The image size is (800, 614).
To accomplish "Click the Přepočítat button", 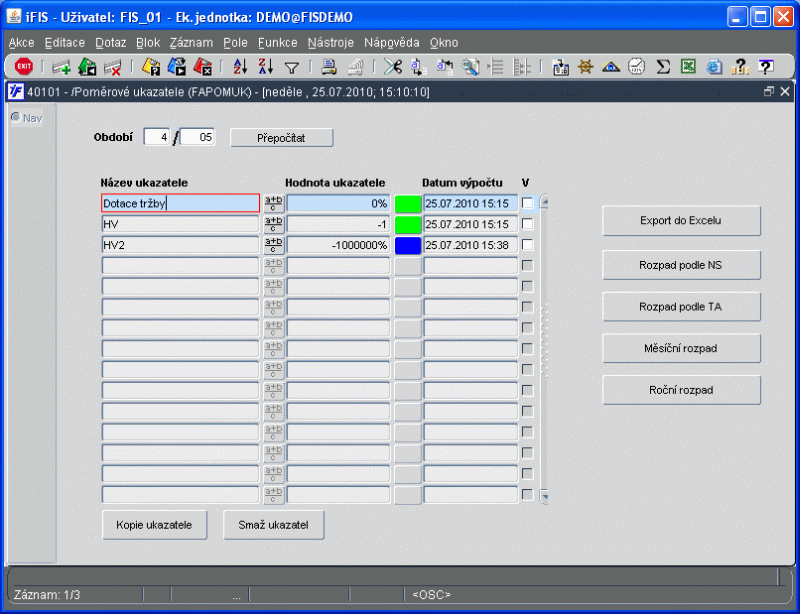I will click(282, 138).
